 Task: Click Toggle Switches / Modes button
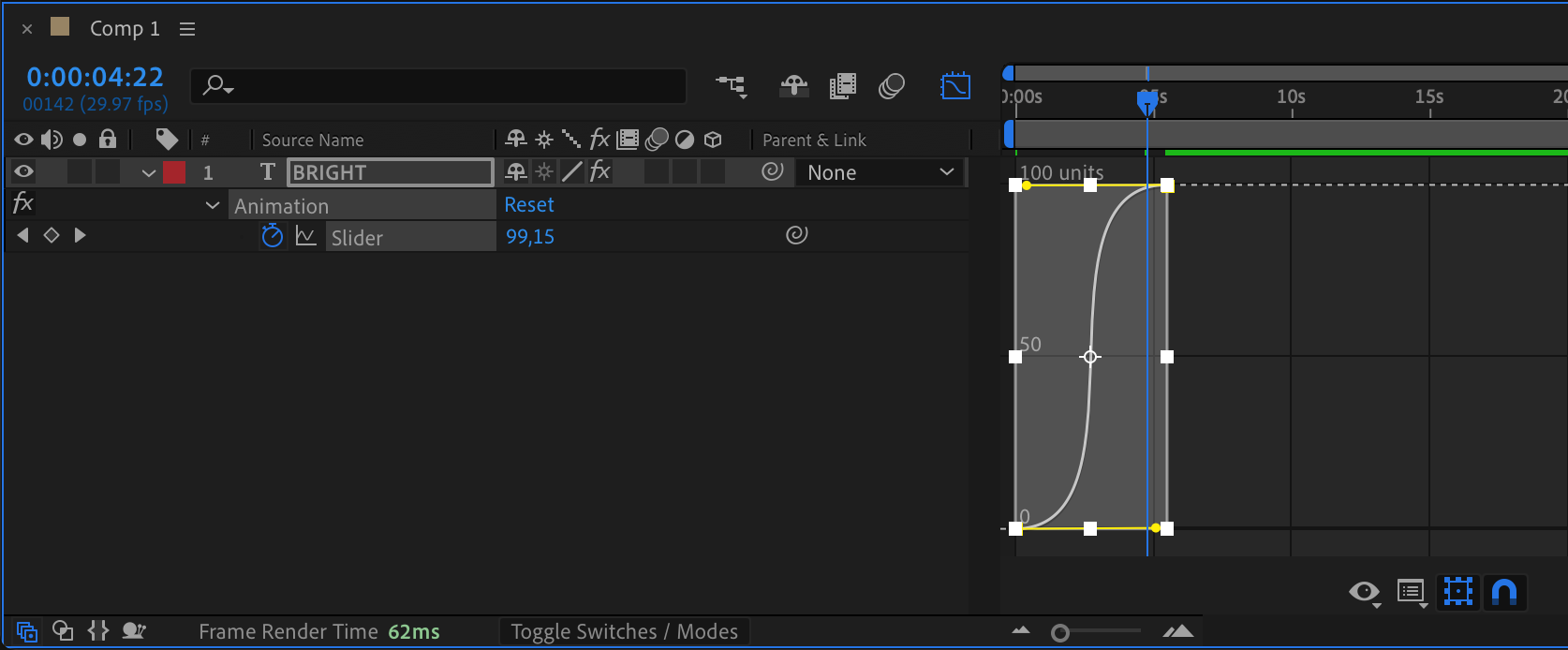pos(624,632)
